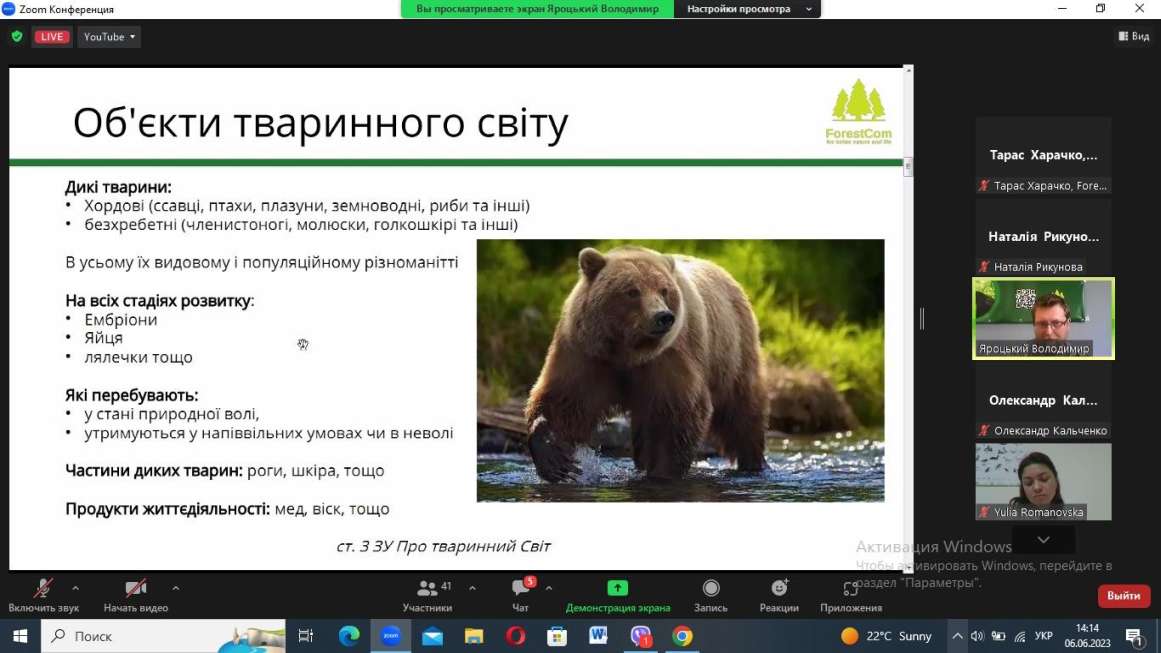The width and height of the screenshot is (1161, 653).
Task: Click the brown bear photo in slide
Action: tap(680, 370)
